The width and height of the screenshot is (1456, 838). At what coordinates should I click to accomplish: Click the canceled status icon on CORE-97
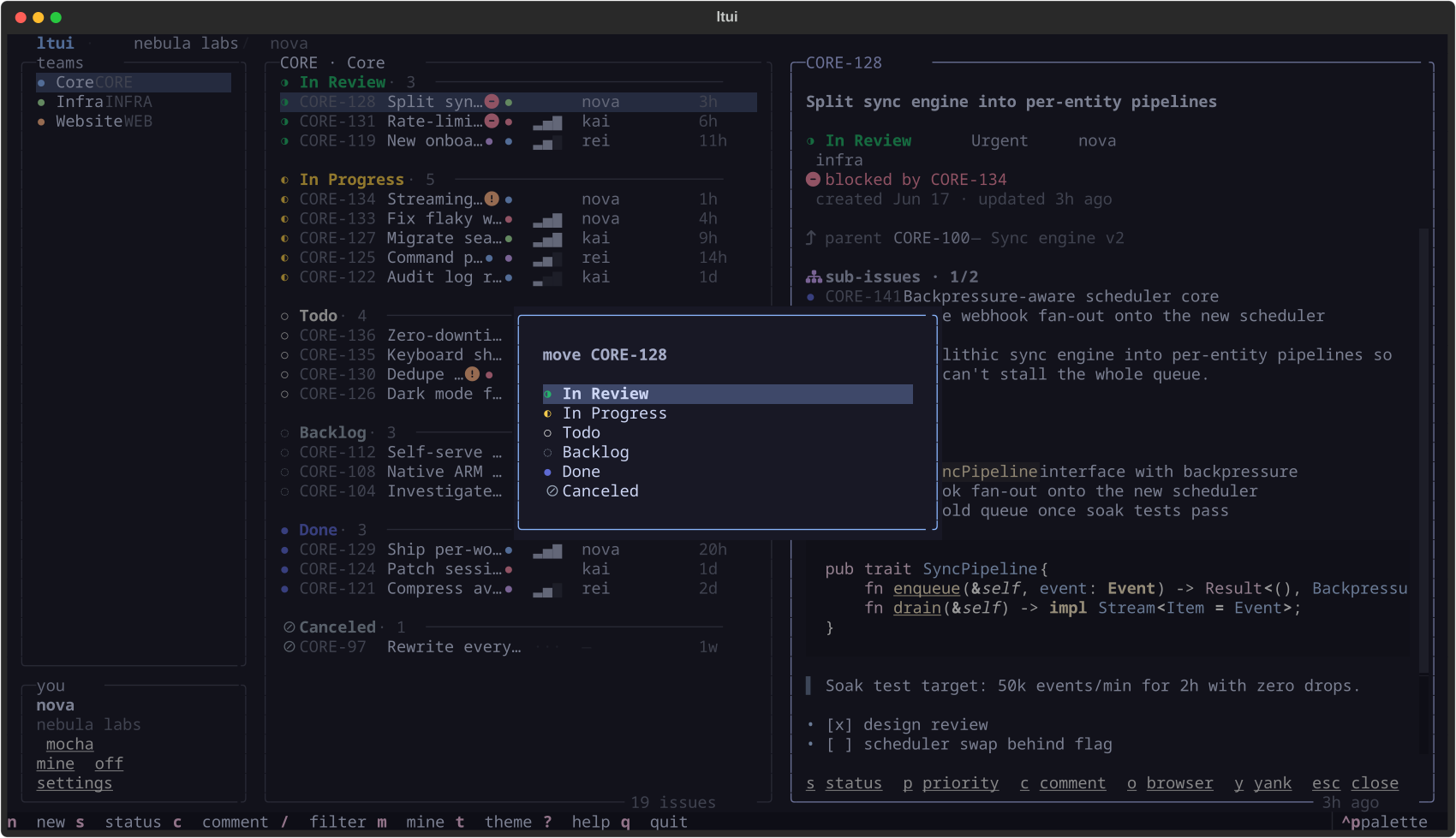tap(289, 647)
